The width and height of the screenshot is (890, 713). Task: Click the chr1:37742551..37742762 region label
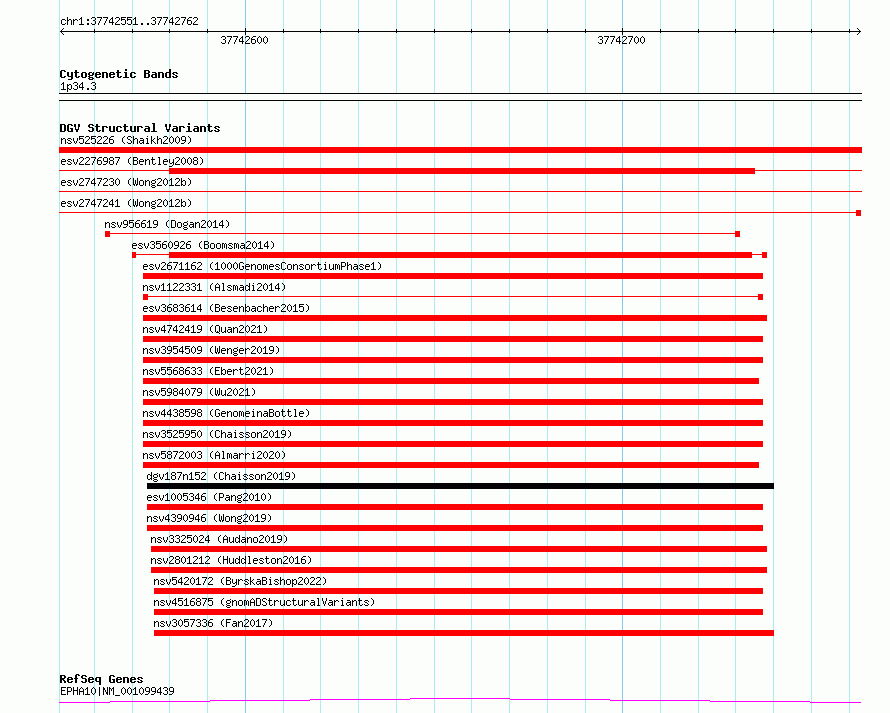pos(129,21)
